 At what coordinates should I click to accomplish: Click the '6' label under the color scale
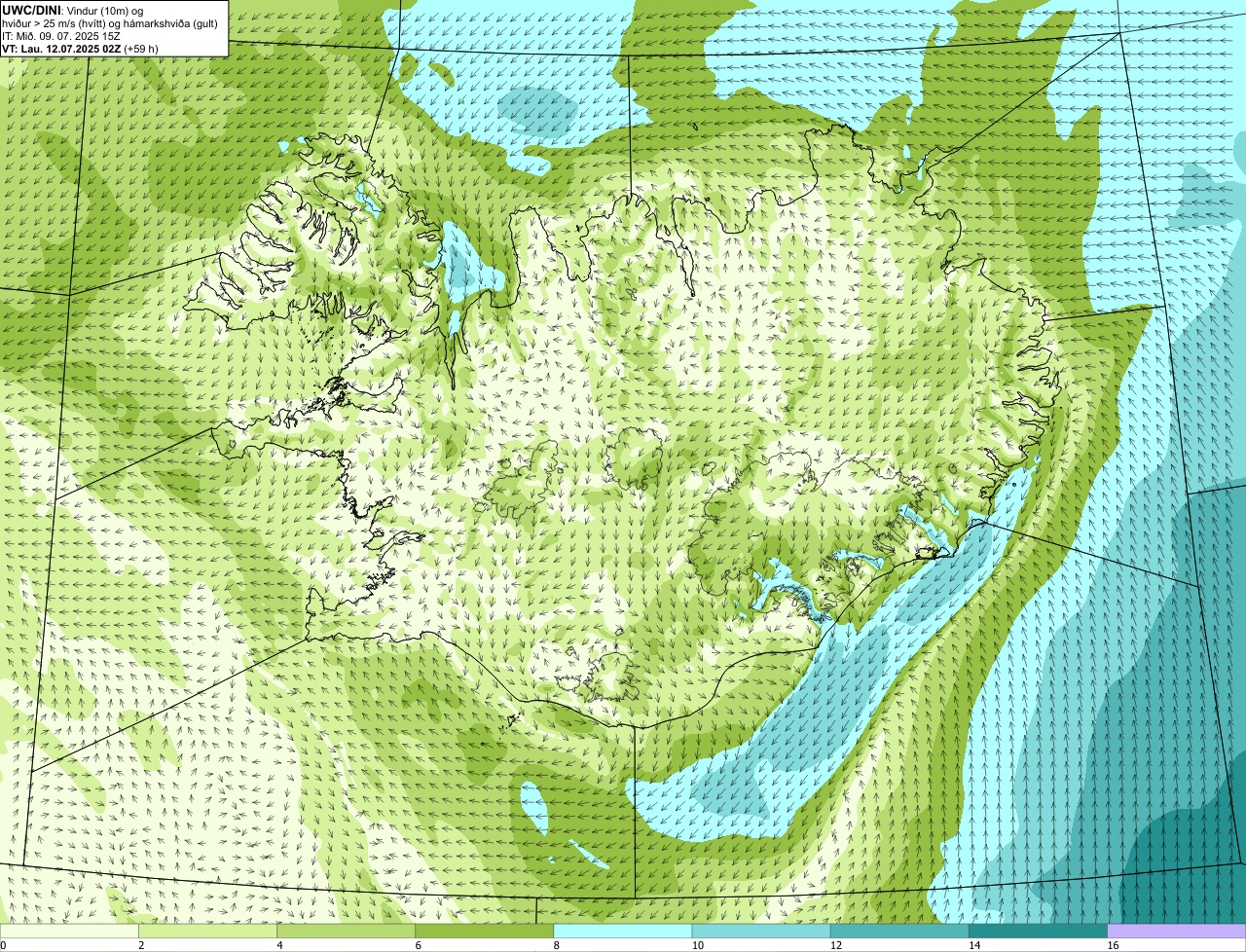point(419,945)
